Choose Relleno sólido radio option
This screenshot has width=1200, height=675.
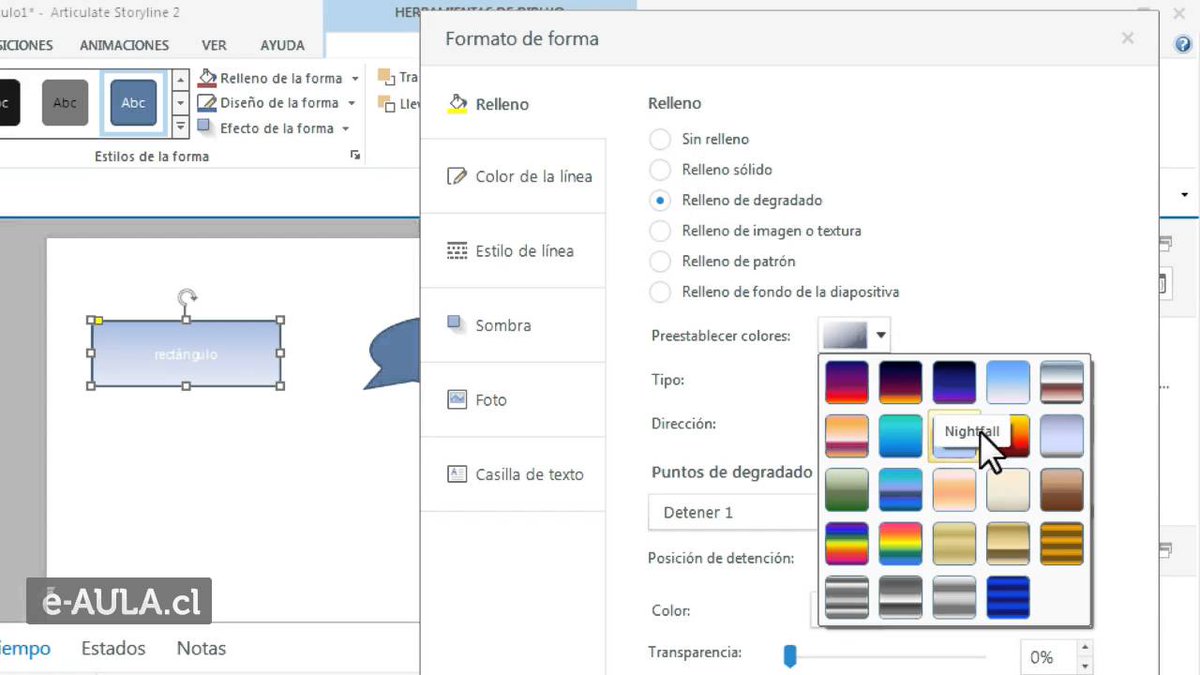pos(660,170)
